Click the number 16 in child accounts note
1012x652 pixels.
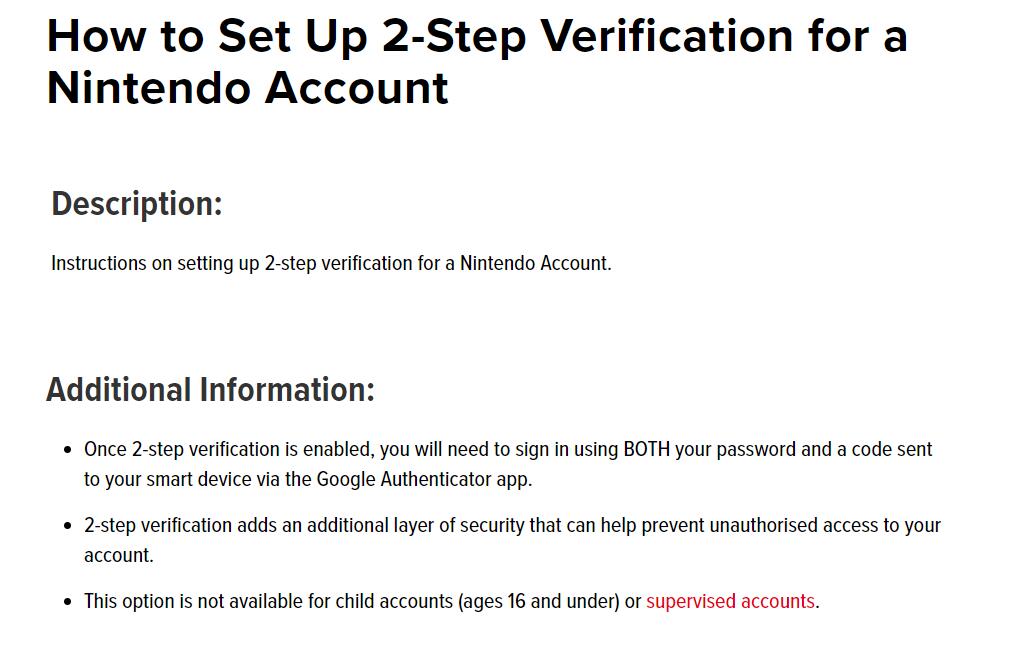click(516, 601)
